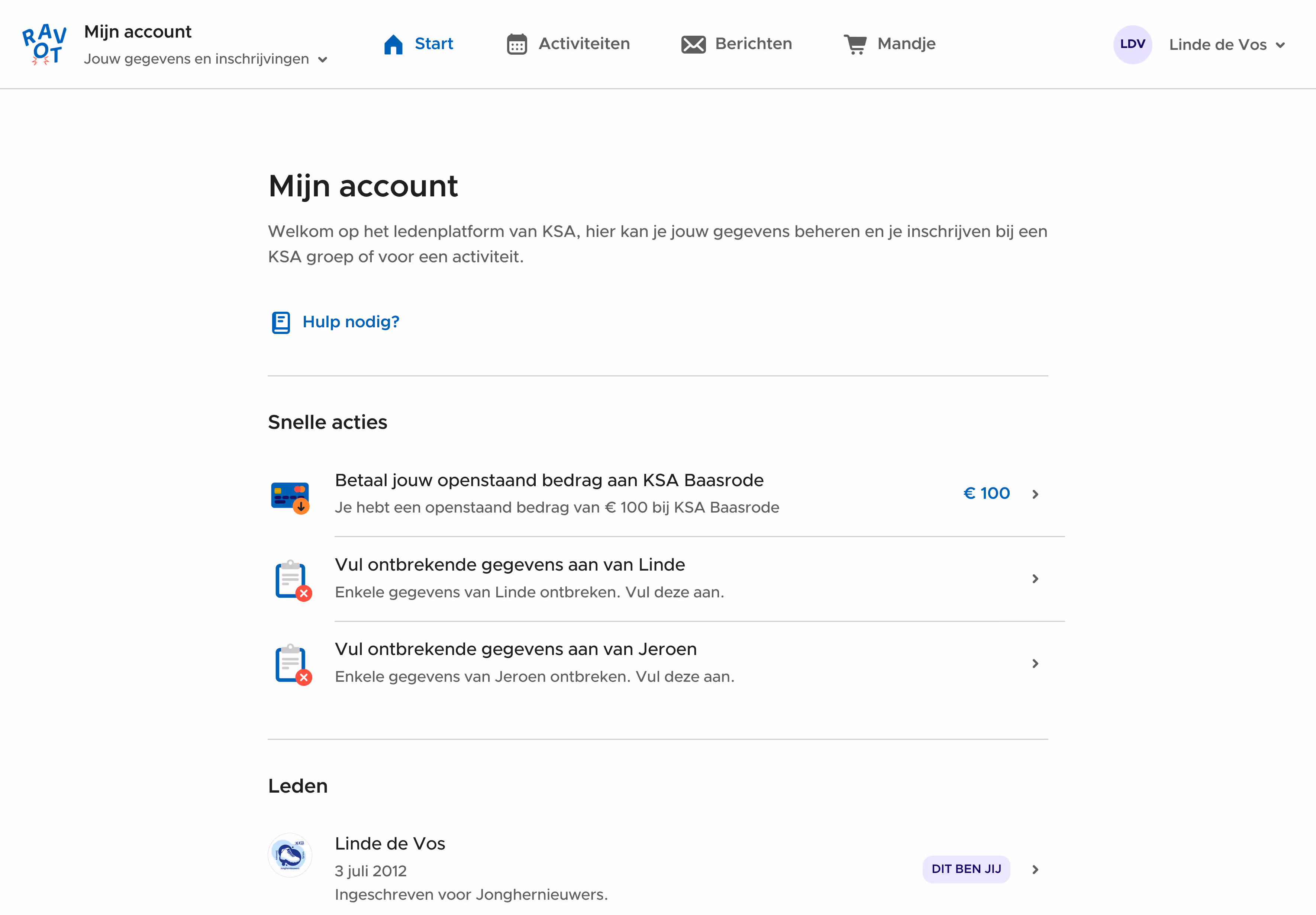Click the LDV initials avatar circle

point(1132,44)
